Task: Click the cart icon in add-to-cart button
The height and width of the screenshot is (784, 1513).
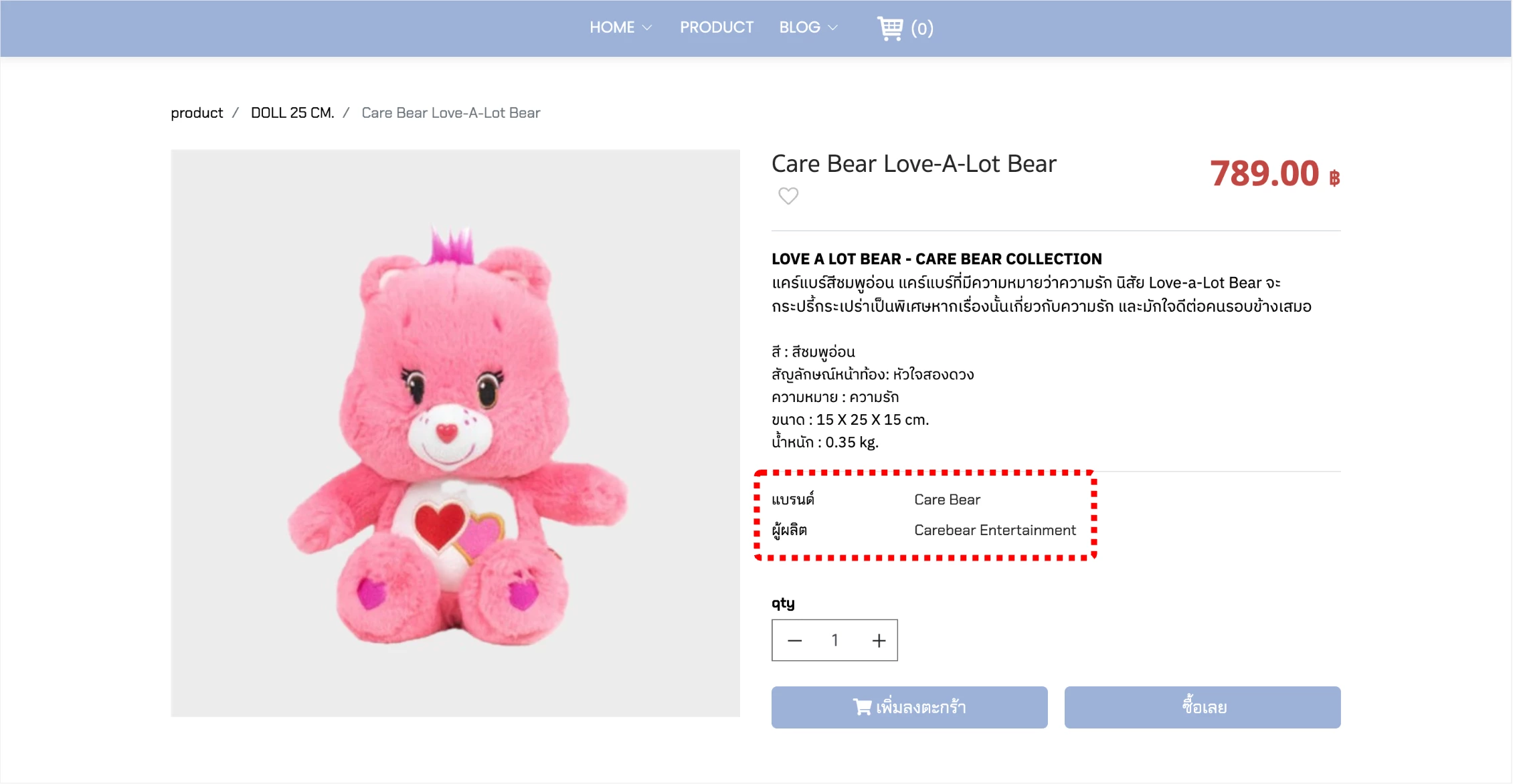Action: 862,707
